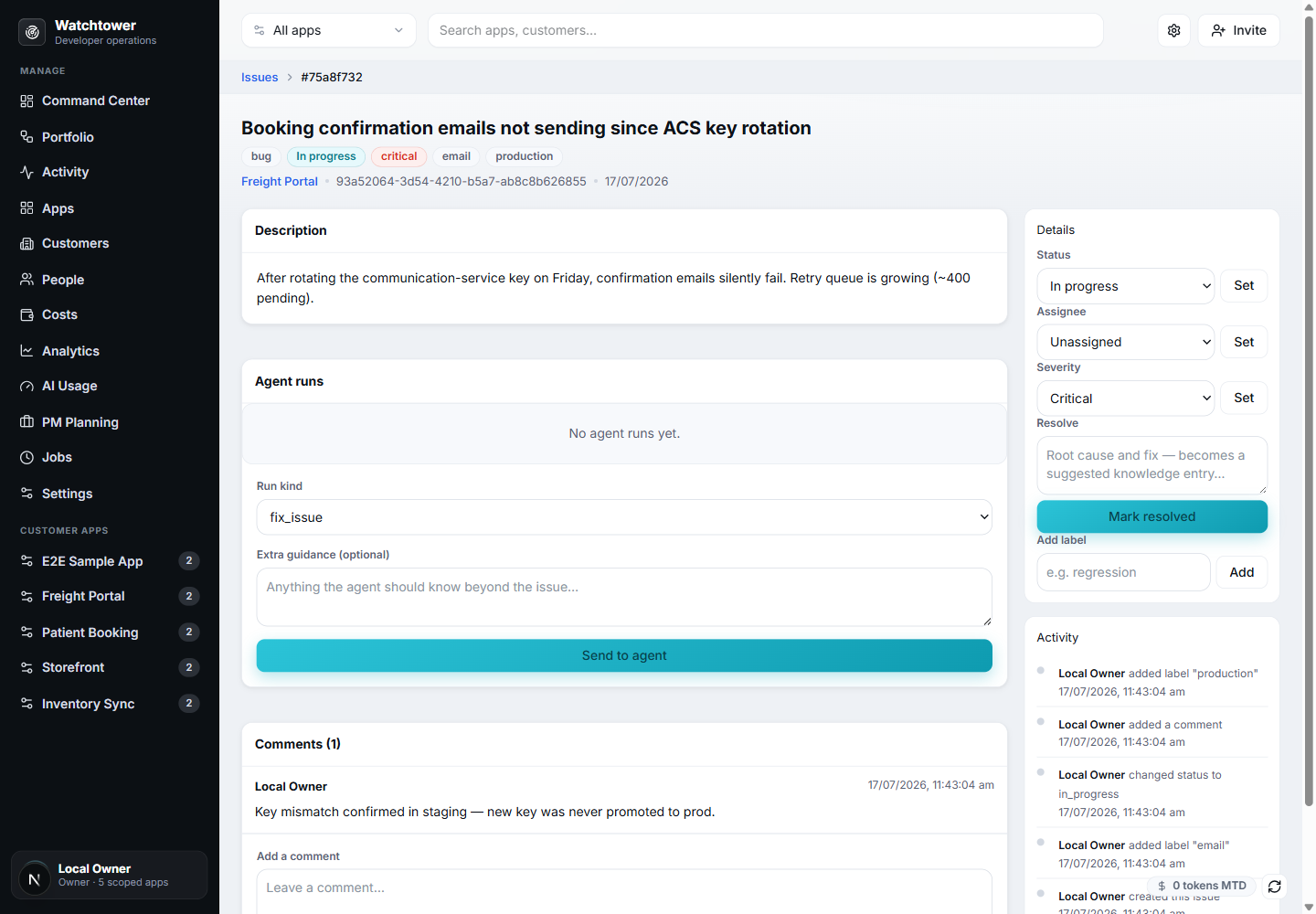Open settings via top gear icon
Screen dimensions: 1316x914
tap(1174, 30)
